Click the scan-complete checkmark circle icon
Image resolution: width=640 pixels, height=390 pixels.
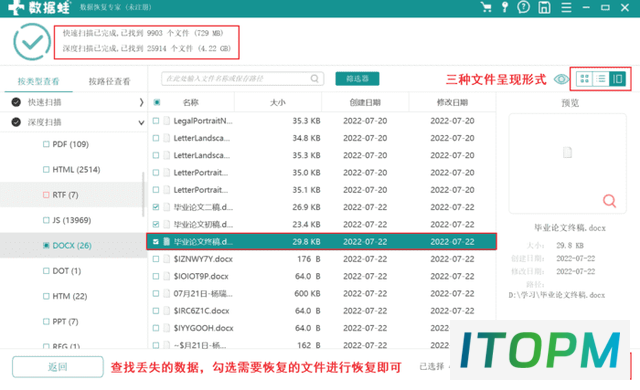32,42
